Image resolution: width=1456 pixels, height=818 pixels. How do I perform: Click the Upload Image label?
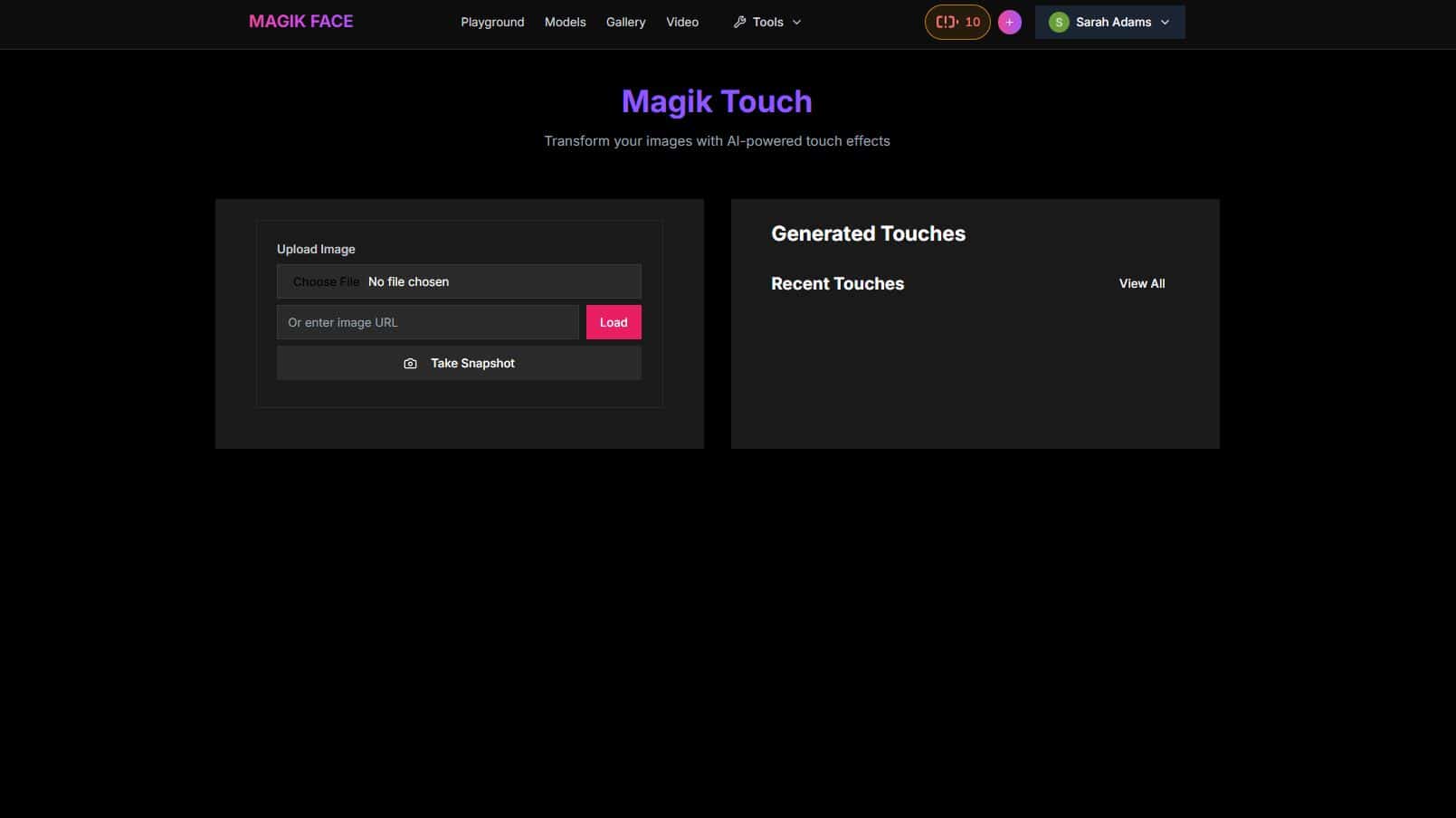pos(316,249)
